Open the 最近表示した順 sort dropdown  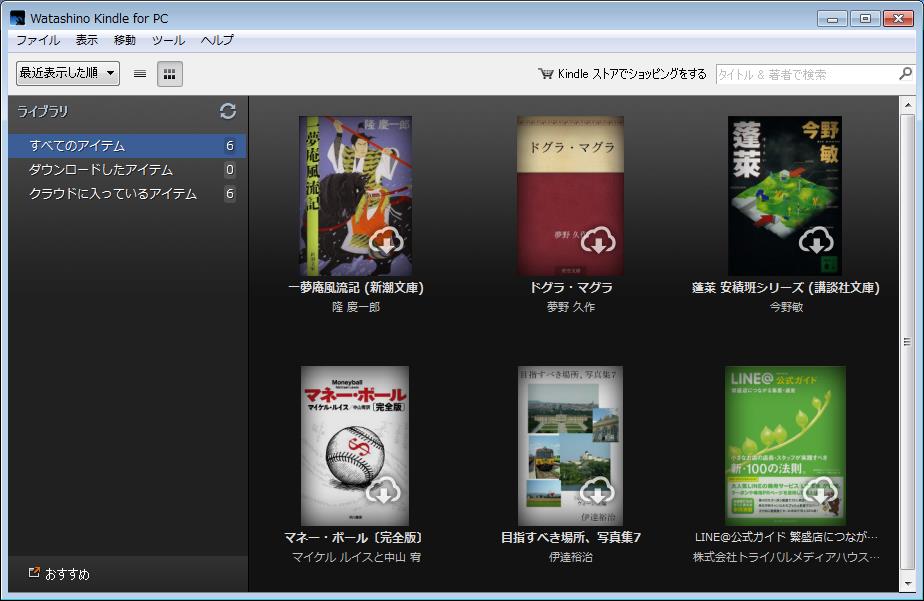tap(68, 73)
